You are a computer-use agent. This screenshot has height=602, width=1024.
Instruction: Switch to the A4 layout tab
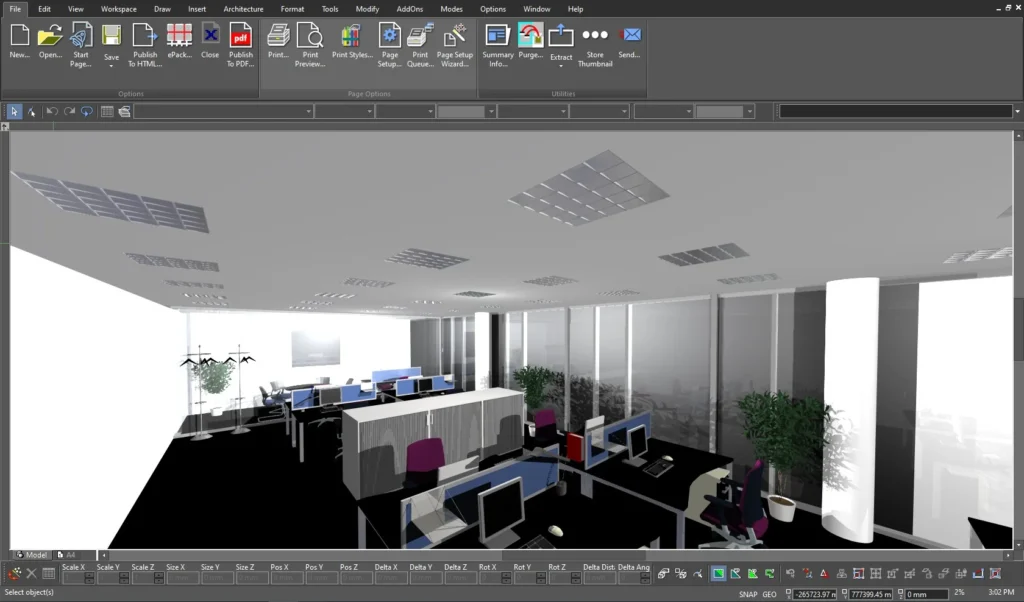[69, 554]
